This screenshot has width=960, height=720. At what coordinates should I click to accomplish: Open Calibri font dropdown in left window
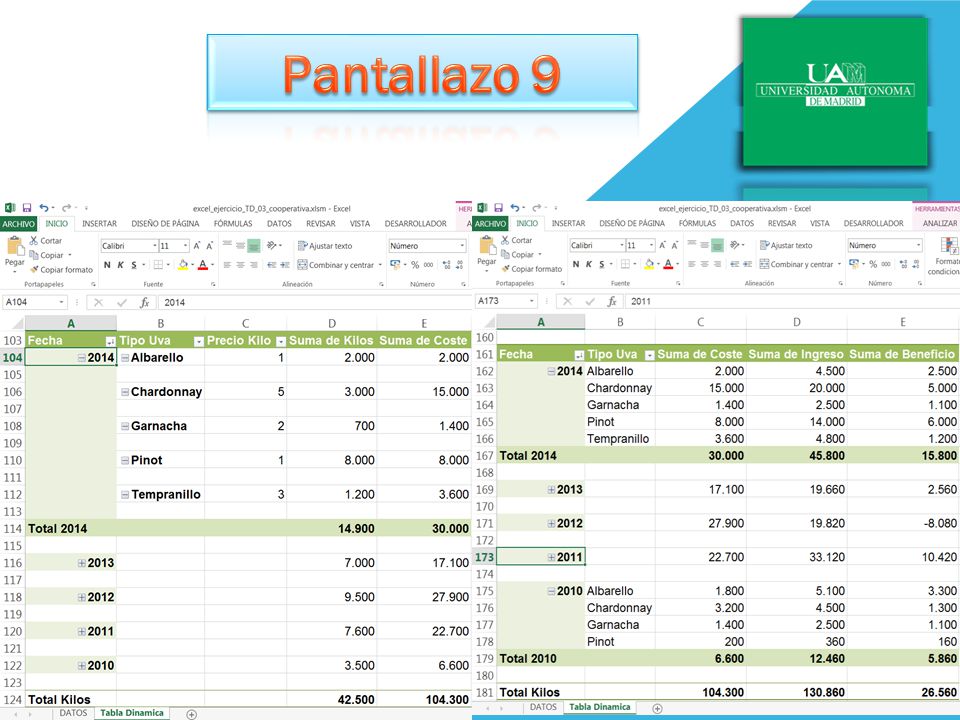tap(154, 246)
